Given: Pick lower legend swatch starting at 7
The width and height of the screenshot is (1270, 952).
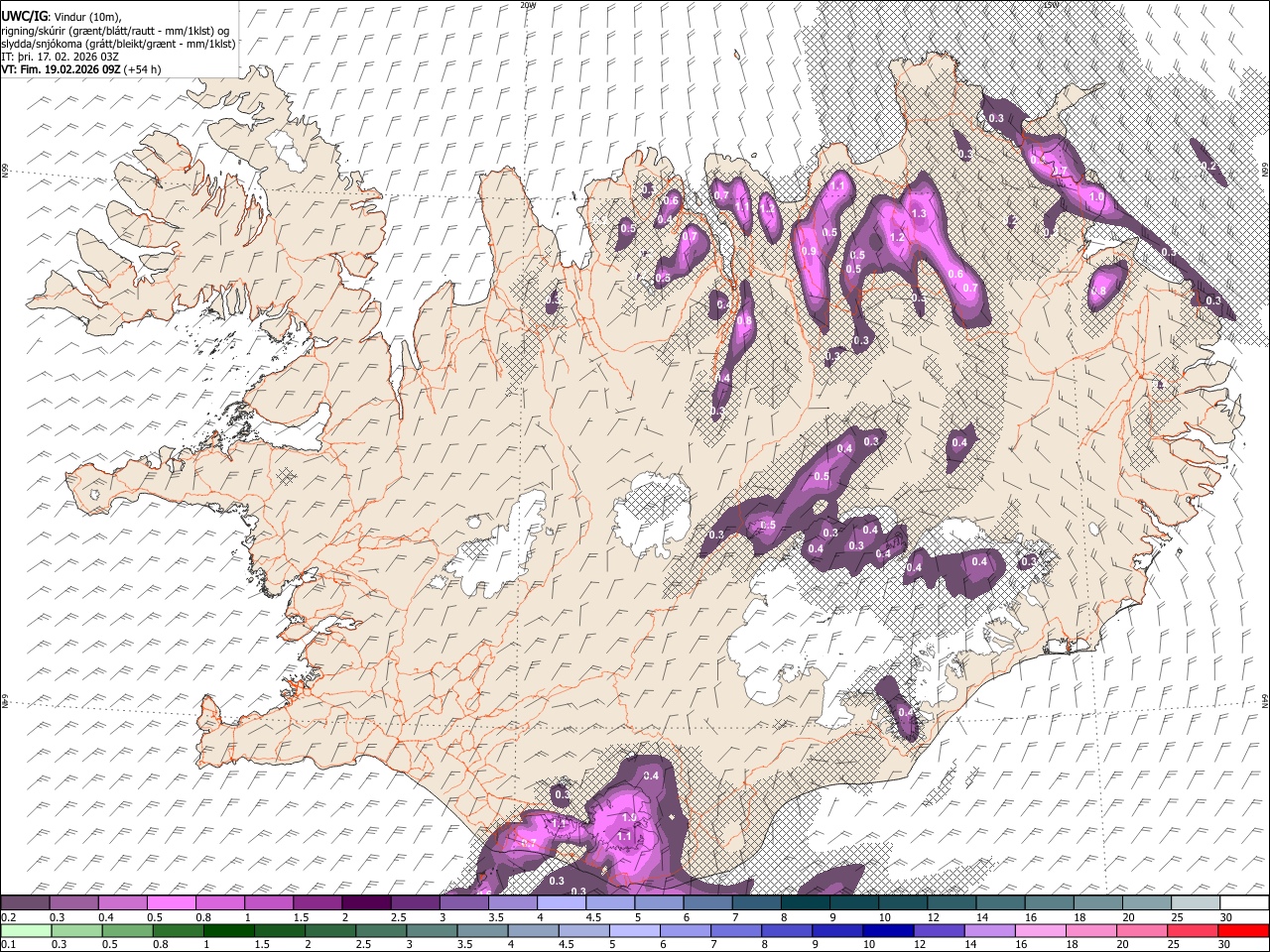Looking at the screenshot, I should pyautogui.click(x=736, y=930).
